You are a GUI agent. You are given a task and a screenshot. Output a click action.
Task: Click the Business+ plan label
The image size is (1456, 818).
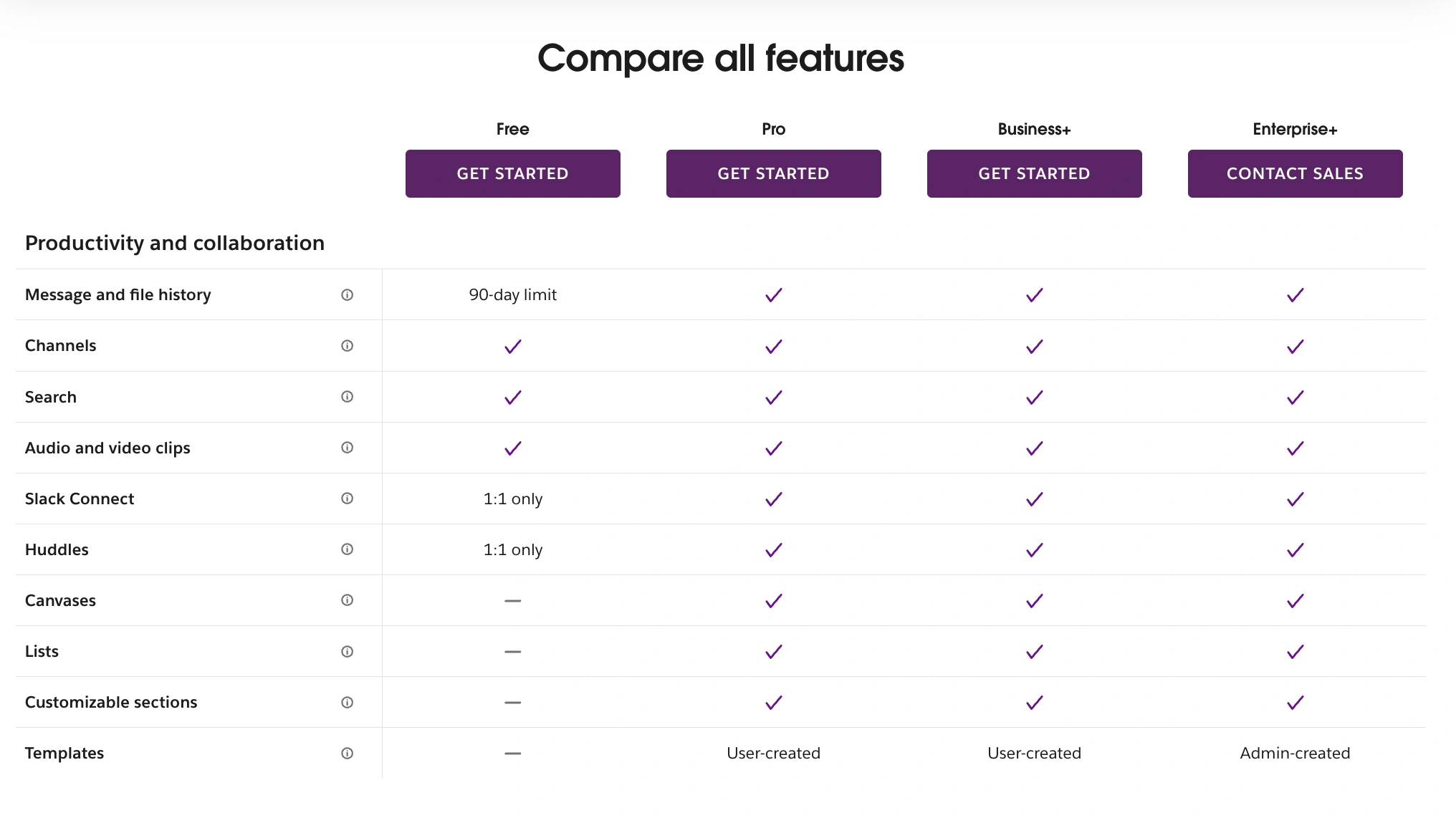[x=1034, y=129]
